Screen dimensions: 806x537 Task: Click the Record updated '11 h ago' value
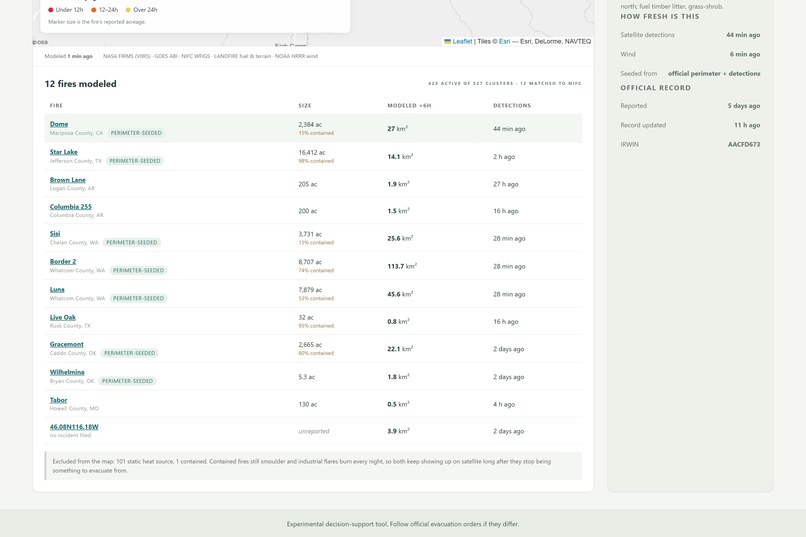pyautogui.click(x=747, y=125)
